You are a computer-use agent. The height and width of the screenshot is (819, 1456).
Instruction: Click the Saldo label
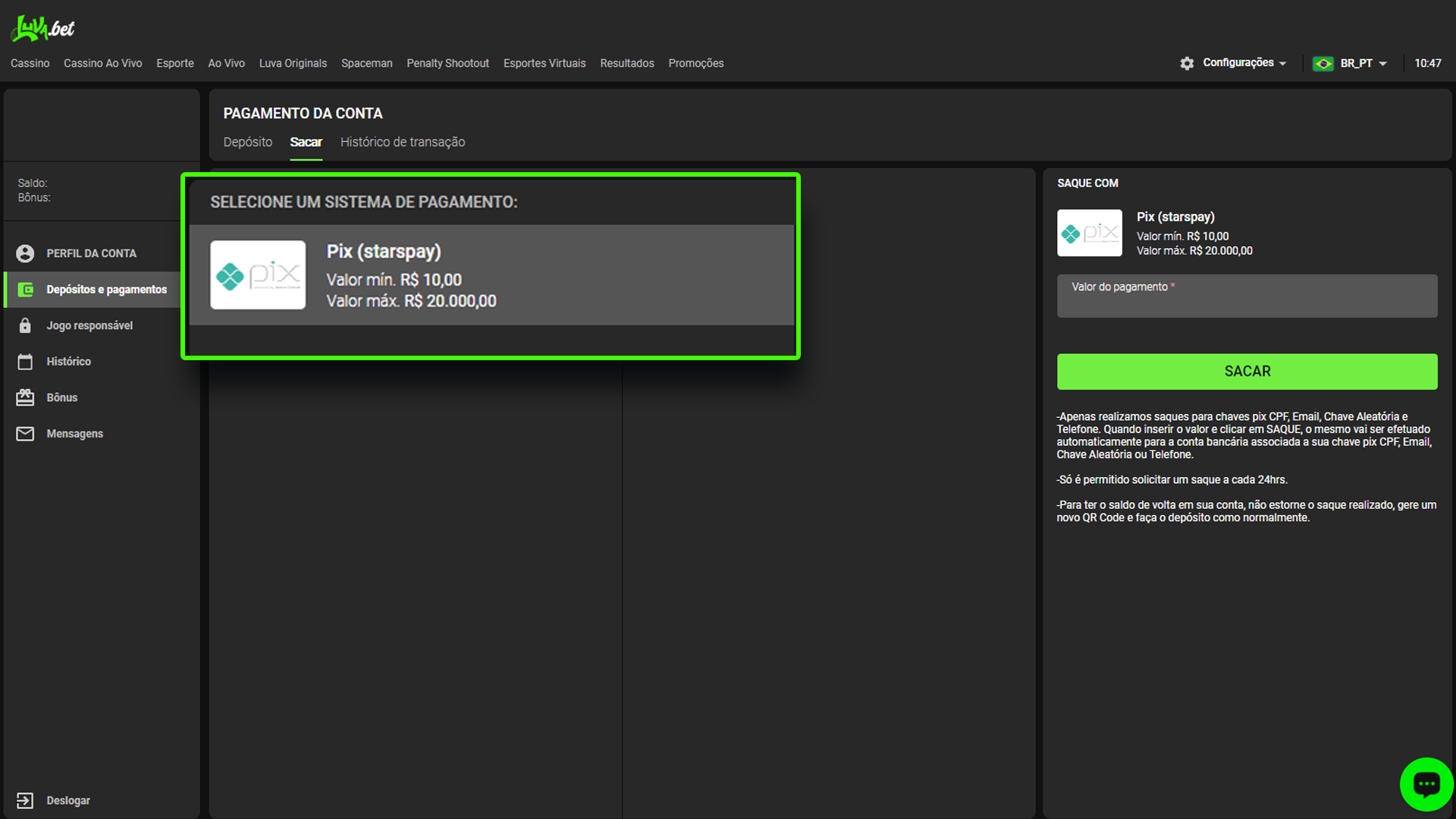(x=33, y=184)
